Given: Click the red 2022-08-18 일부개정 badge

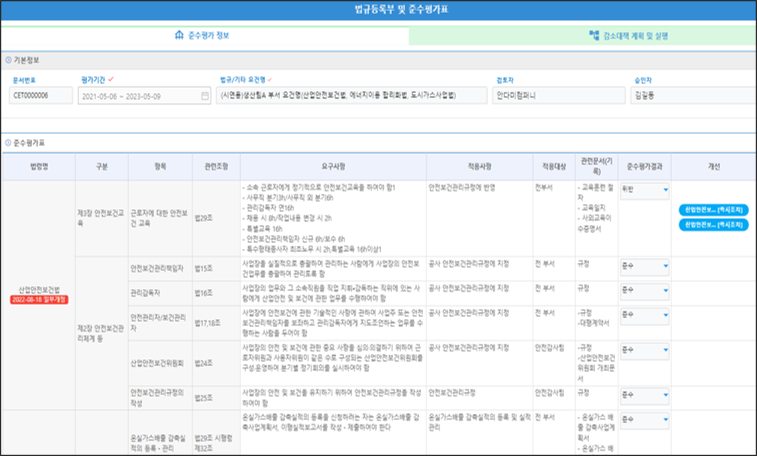Looking at the screenshot, I should pos(39,300).
